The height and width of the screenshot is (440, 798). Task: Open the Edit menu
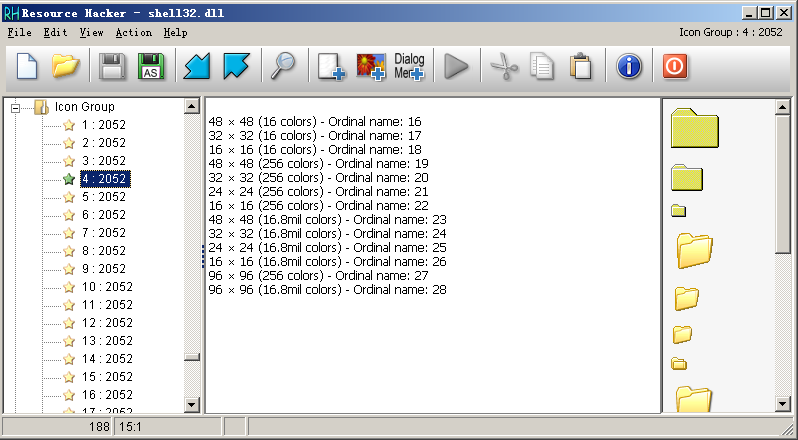pyautogui.click(x=55, y=33)
